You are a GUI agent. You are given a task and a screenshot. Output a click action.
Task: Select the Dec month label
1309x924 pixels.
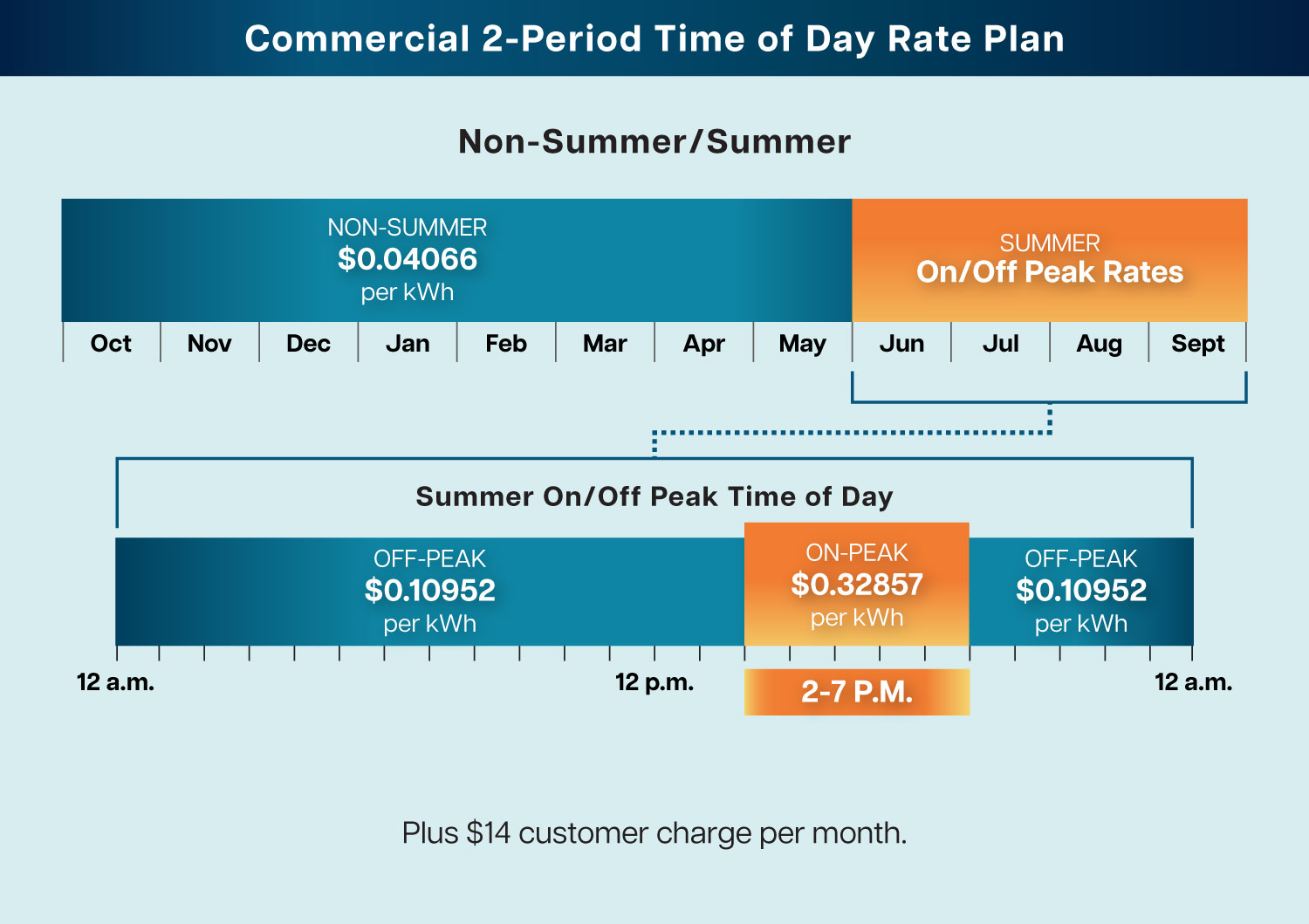308,344
